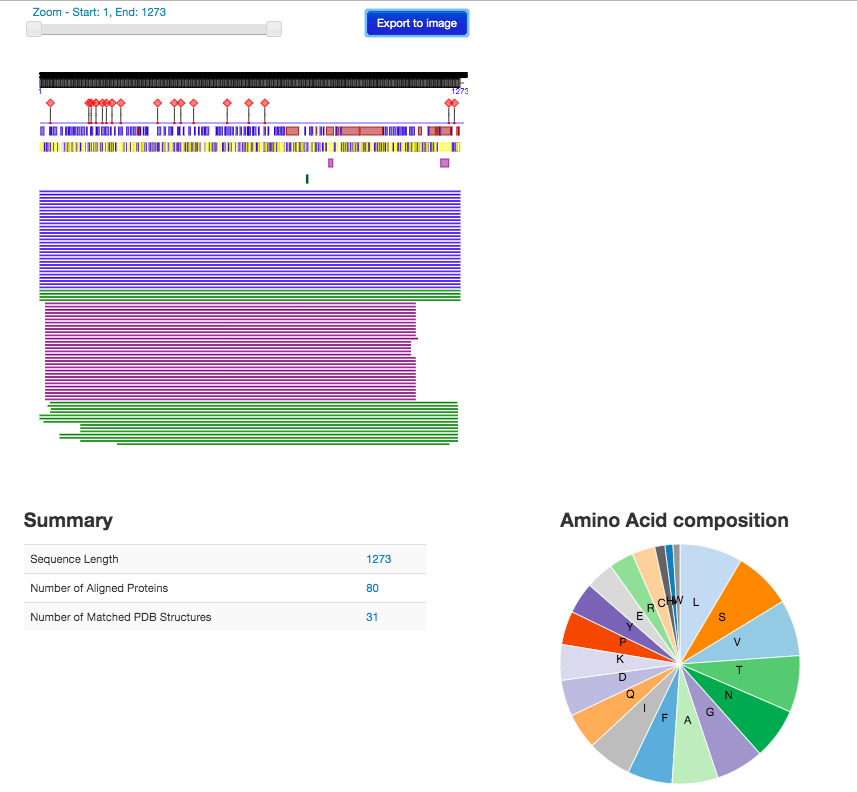Select the rightmost red diamond marker
The width and height of the screenshot is (857, 792).
pos(454,103)
